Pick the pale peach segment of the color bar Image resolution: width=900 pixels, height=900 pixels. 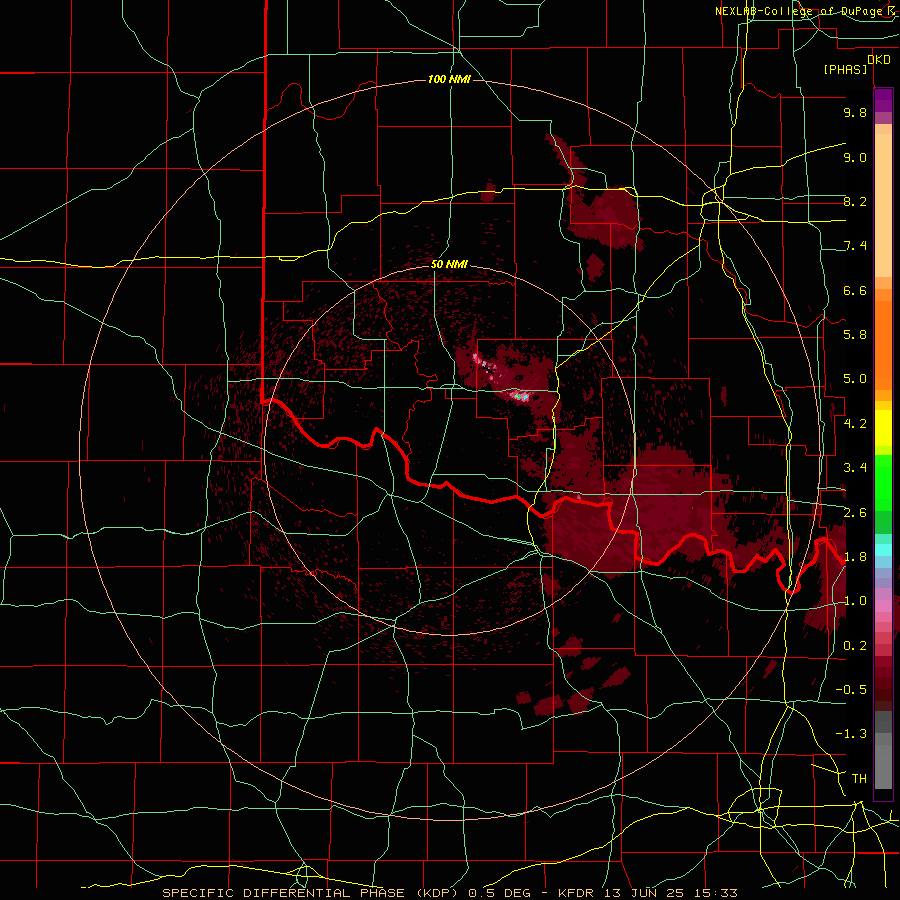coord(883,205)
